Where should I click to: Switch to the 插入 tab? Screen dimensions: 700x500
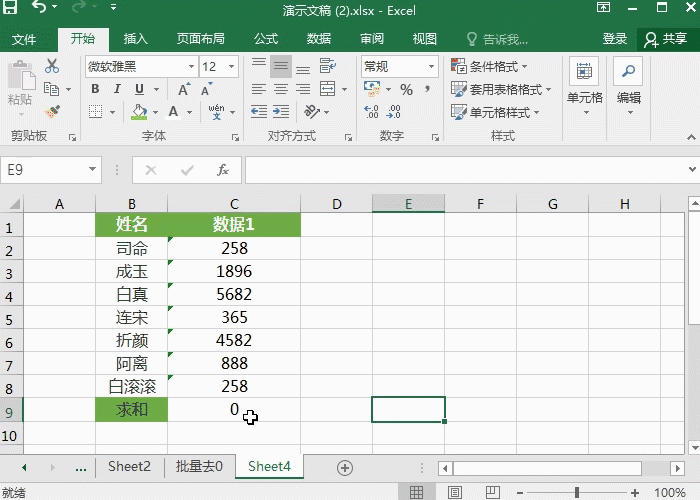point(135,39)
